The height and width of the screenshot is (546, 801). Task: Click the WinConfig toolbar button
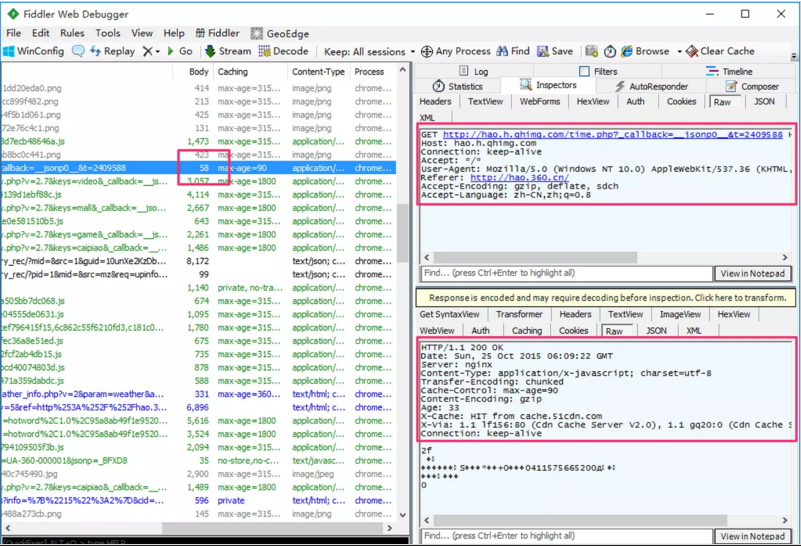click(x=34, y=51)
